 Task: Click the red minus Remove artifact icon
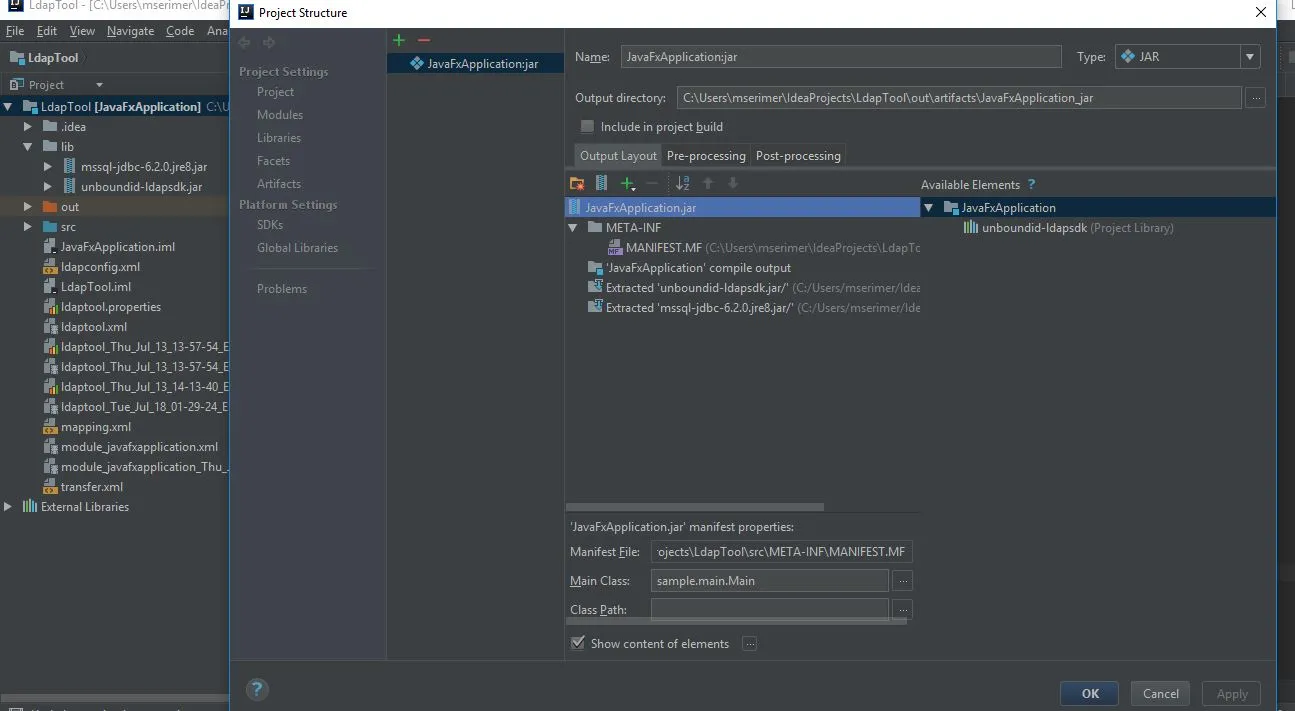coord(423,40)
